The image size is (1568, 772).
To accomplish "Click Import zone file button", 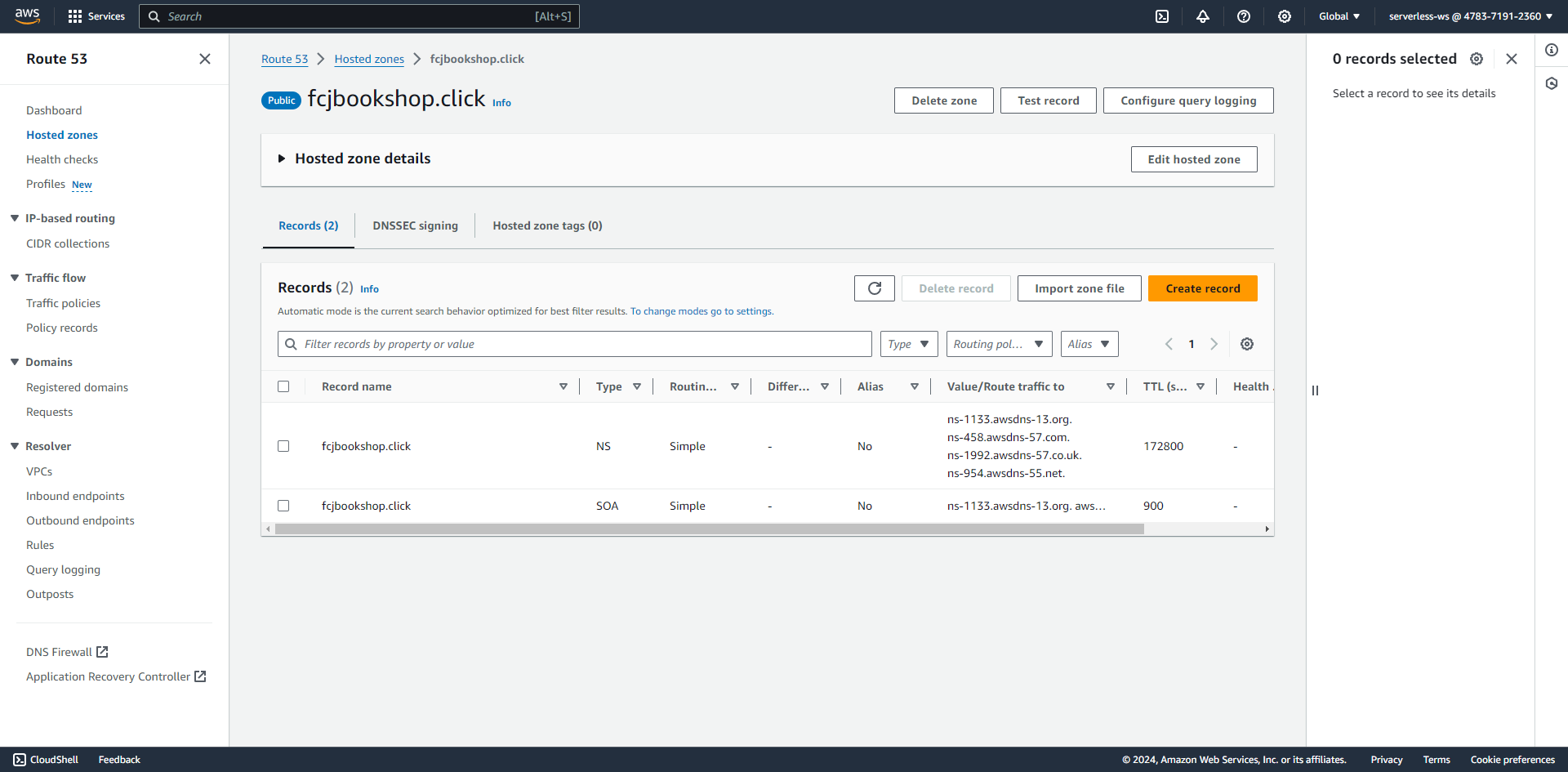I will pyautogui.click(x=1080, y=288).
